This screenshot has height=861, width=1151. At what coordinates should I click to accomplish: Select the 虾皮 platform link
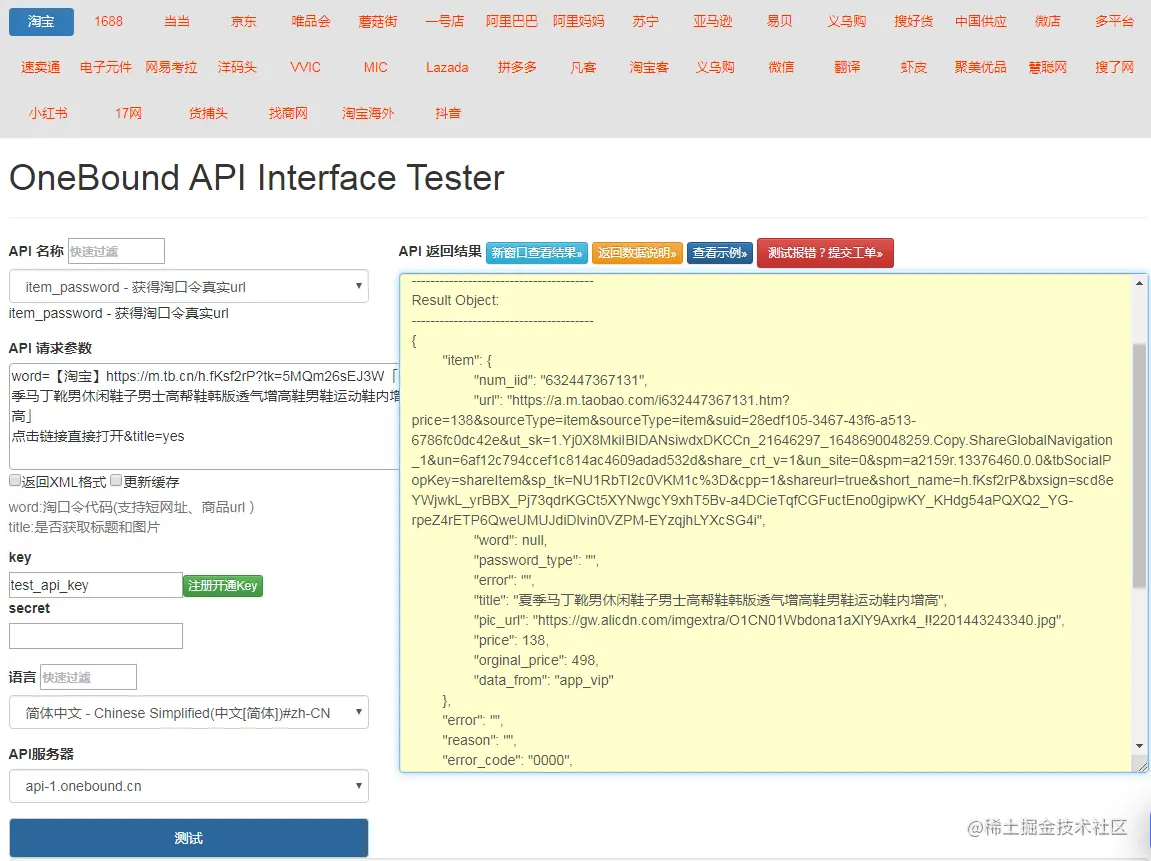[914, 68]
